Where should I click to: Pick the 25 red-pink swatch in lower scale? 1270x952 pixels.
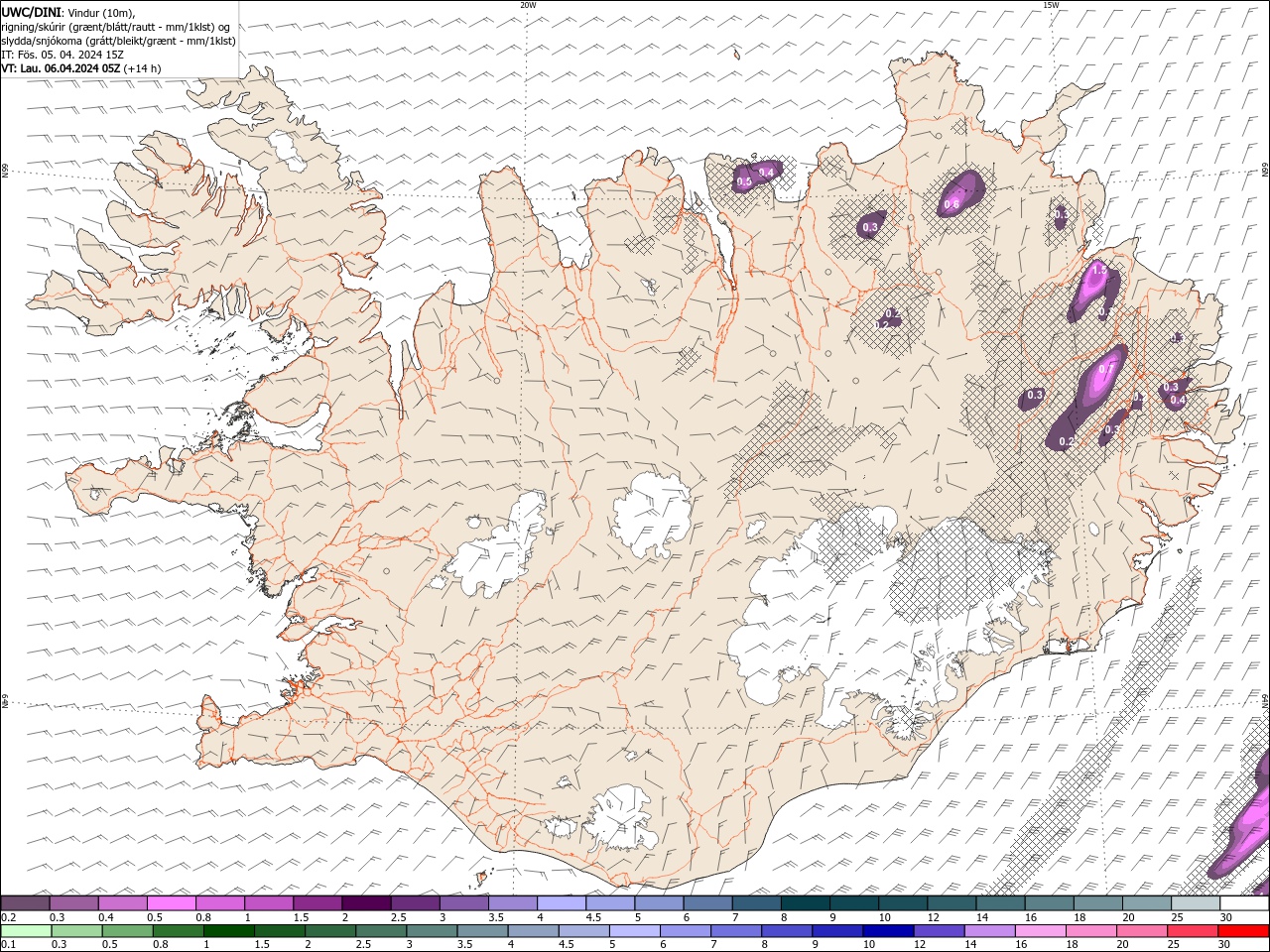pos(1193,930)
